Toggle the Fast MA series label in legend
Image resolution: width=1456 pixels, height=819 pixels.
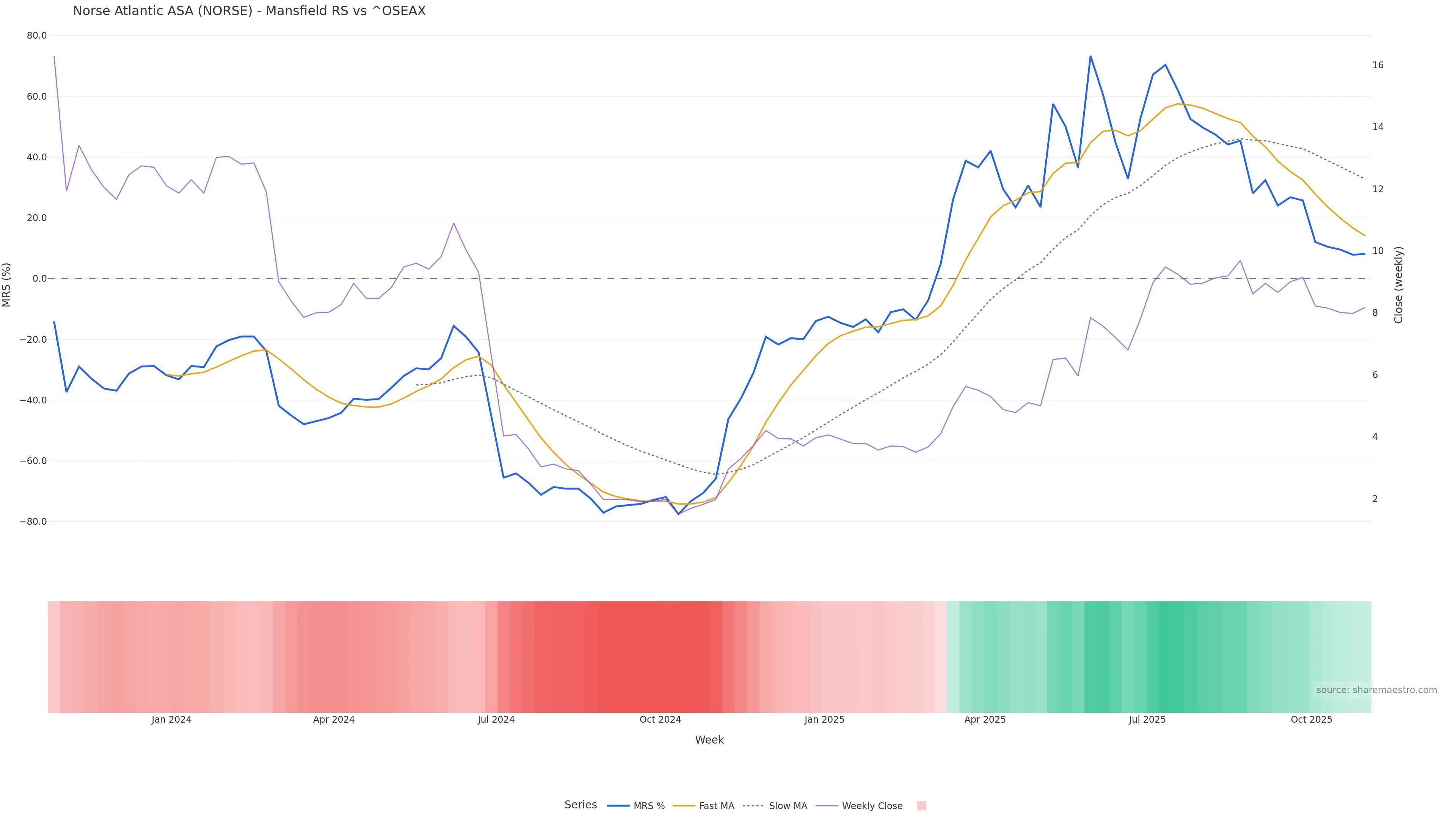point(716,806)
